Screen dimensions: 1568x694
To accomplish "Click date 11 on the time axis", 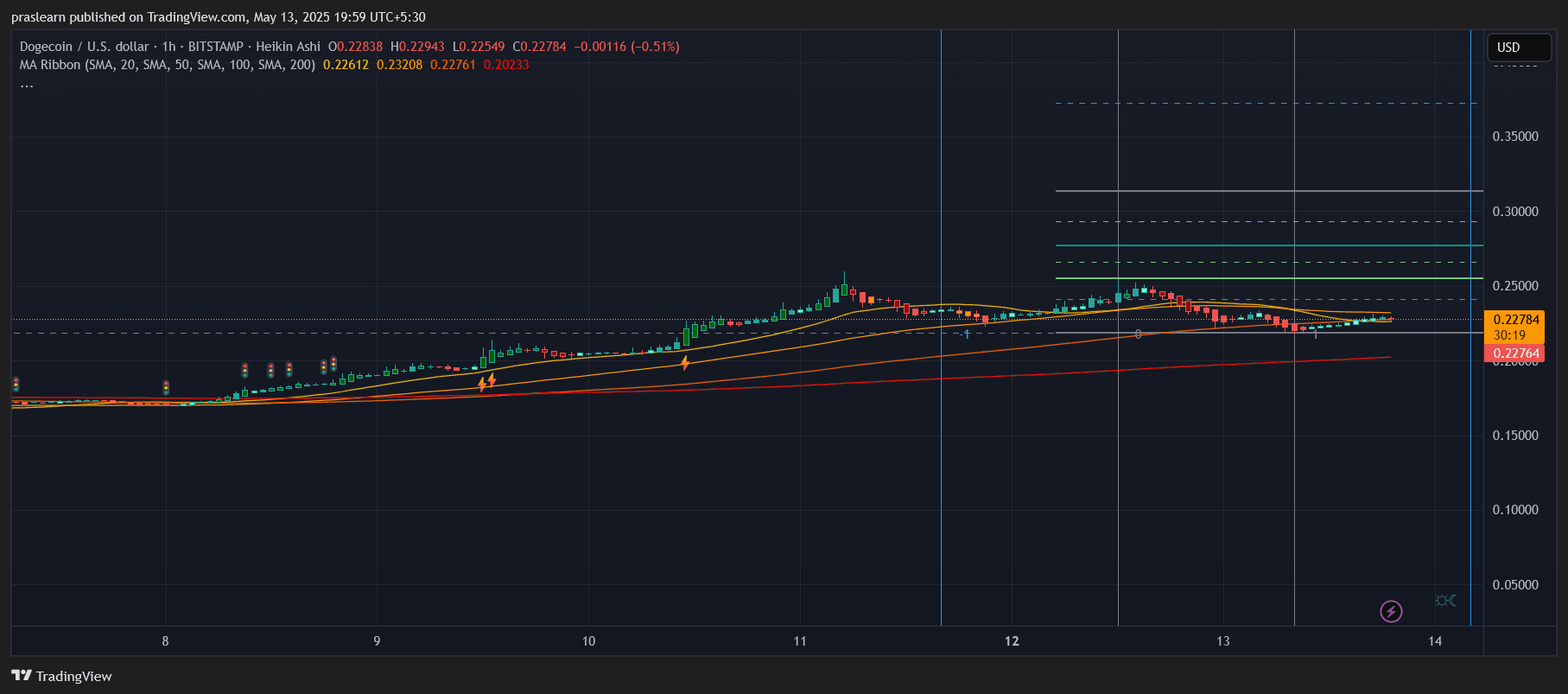I will (x=800, y=641).
